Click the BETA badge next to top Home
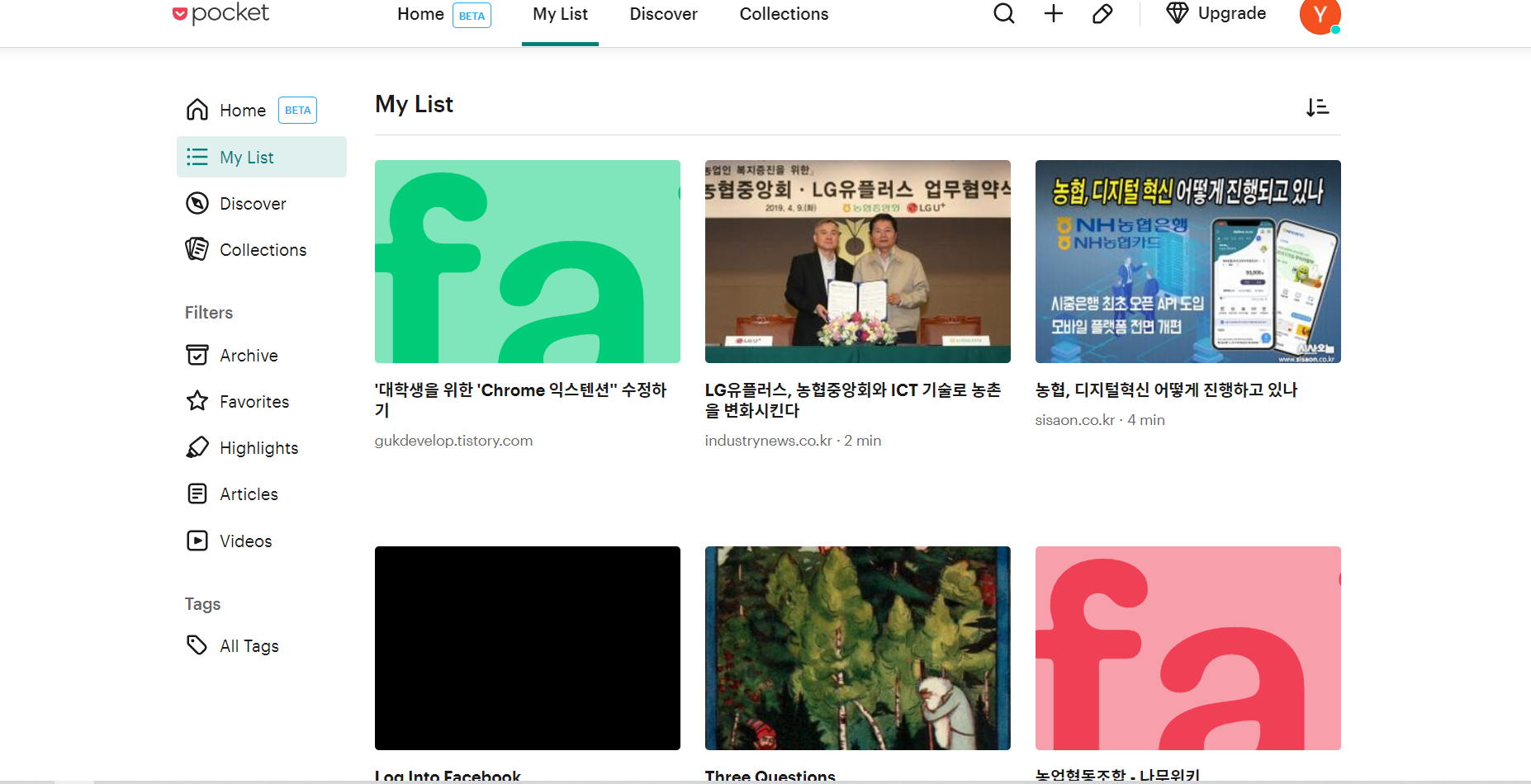The image size is (1531, 784). click(472, 16)
